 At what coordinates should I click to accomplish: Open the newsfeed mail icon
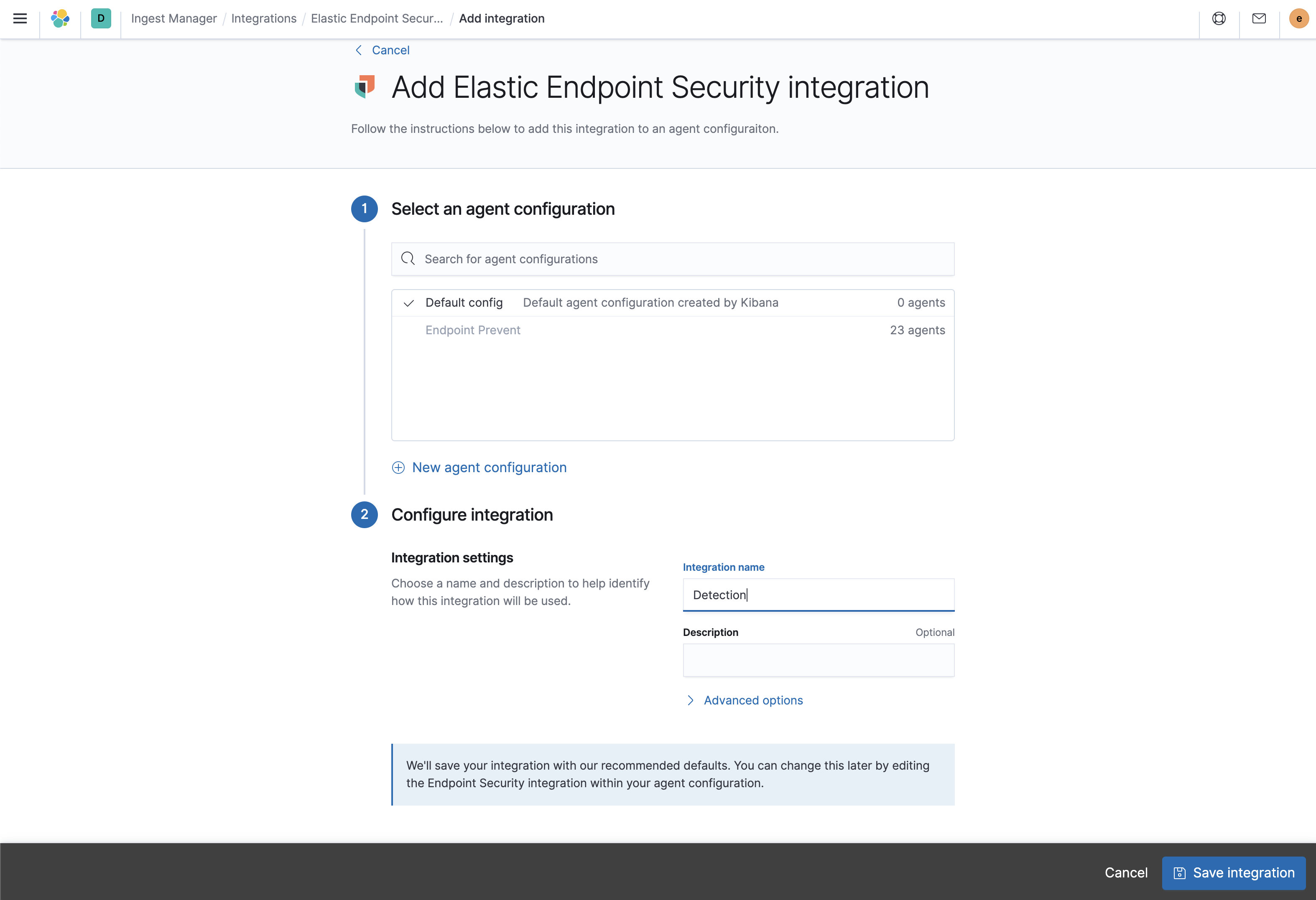(1259, 19)
